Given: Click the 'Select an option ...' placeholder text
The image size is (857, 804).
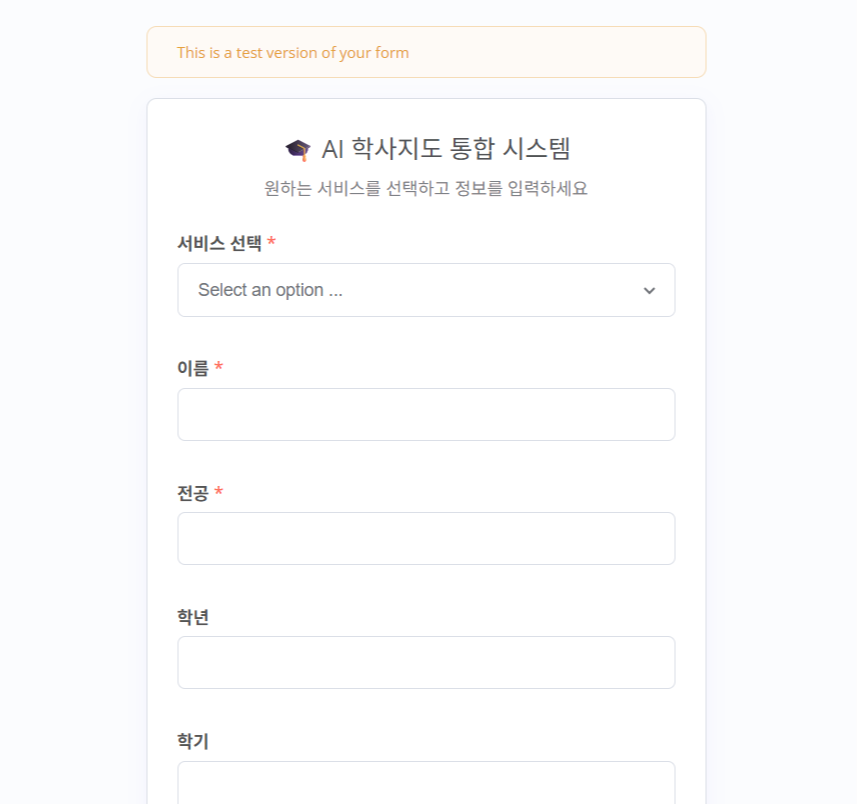Looking at the screenshot, I should click(270, 290).
